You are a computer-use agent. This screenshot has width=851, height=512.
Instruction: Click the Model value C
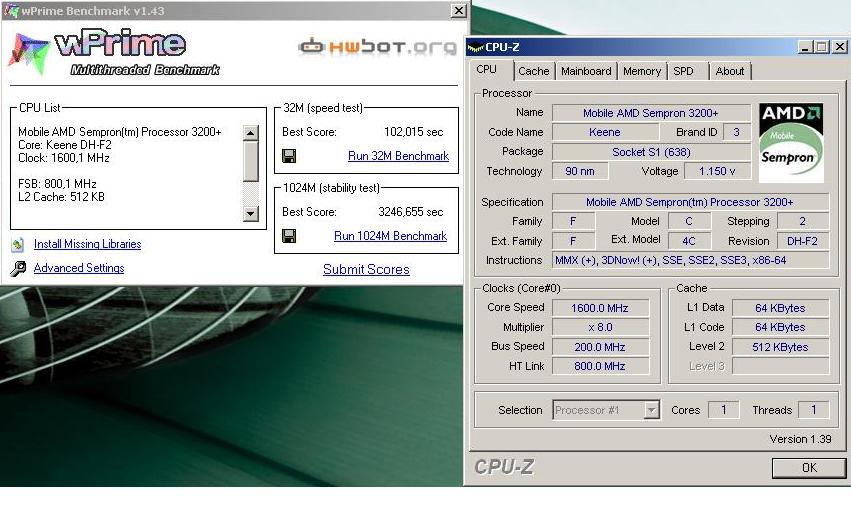(689, 221)
